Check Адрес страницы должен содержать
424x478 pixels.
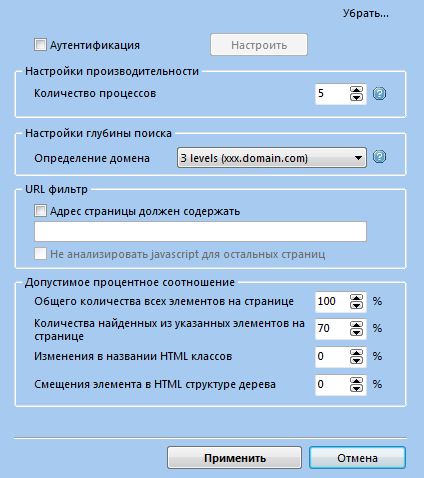[40, 211]
